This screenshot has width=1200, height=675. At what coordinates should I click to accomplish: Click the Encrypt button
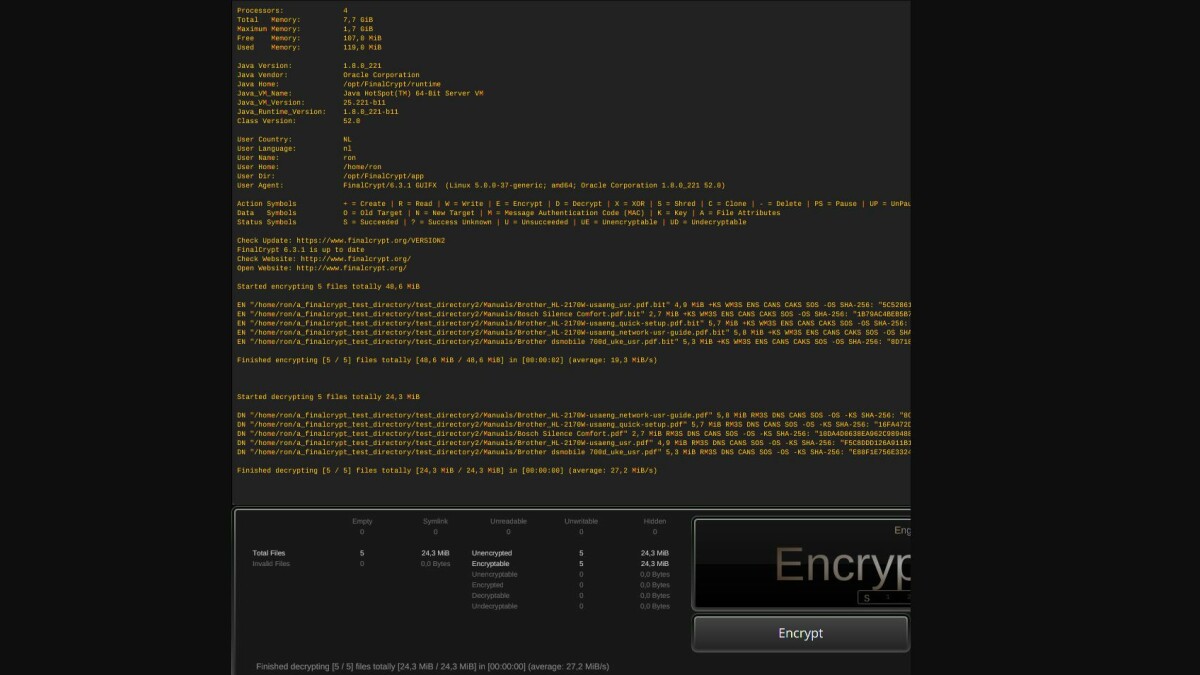point(800,633)
